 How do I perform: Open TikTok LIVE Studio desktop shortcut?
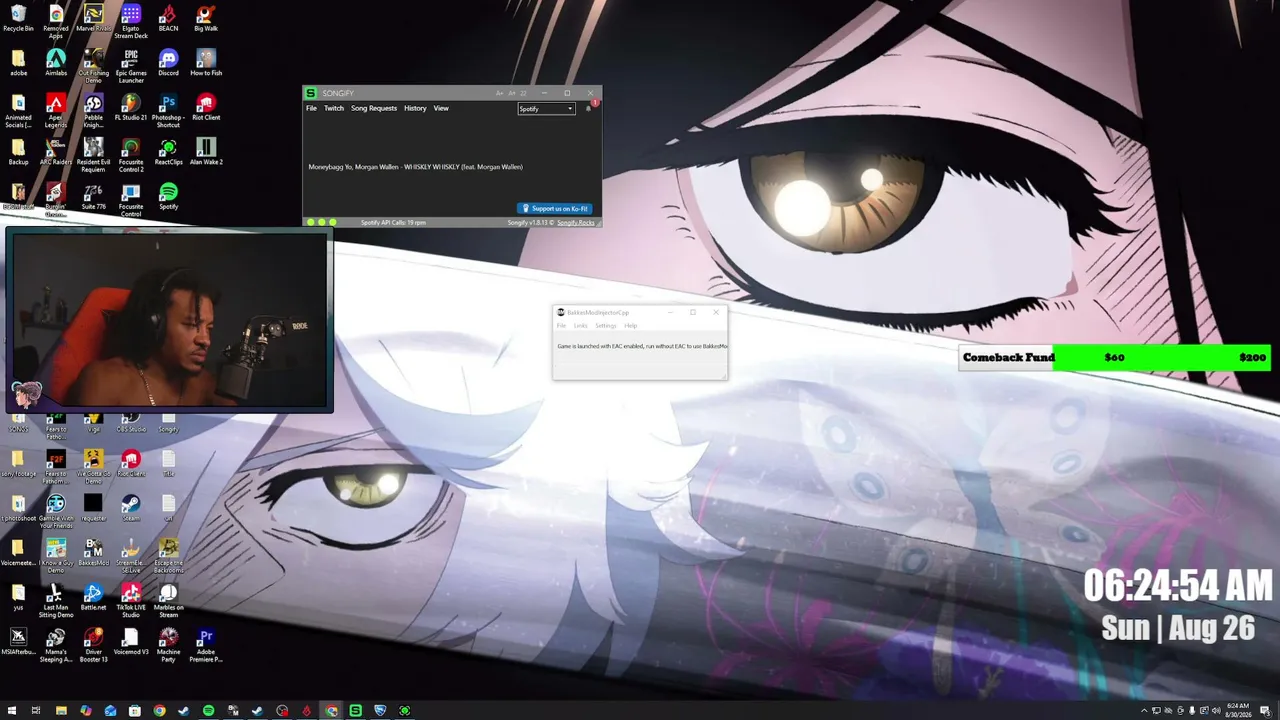click(131, 600)
